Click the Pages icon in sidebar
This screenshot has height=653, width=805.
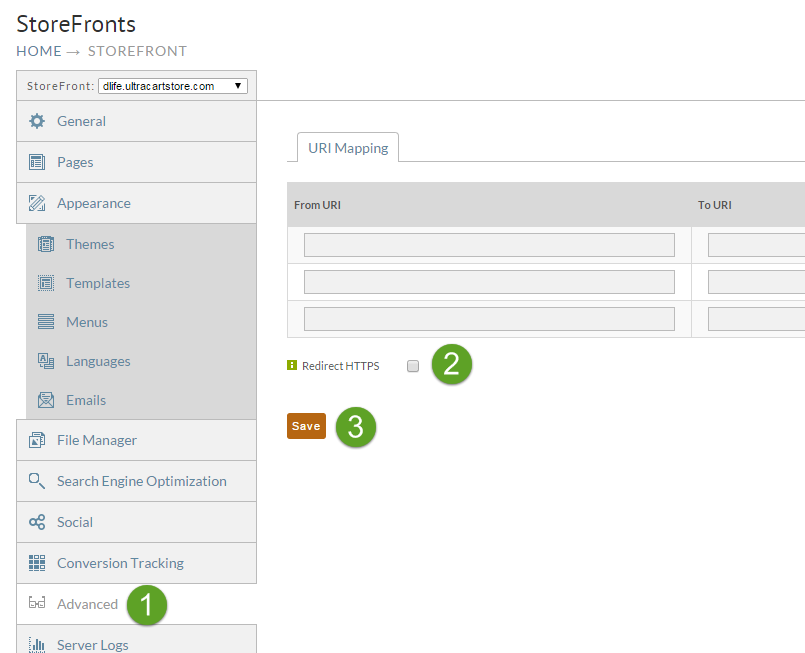(37, 162)
